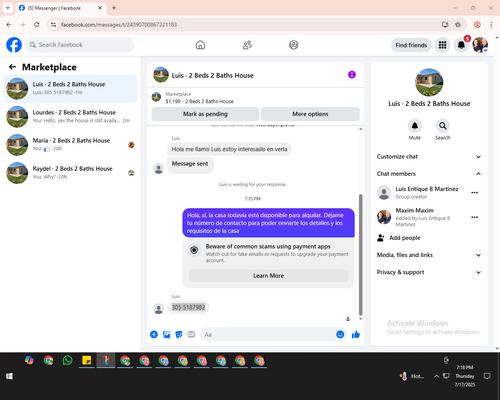Click the back arrow next to Marketplace
Image resolution: width=500 pixels, height=400 pixels.
click(x=12, y=67)
